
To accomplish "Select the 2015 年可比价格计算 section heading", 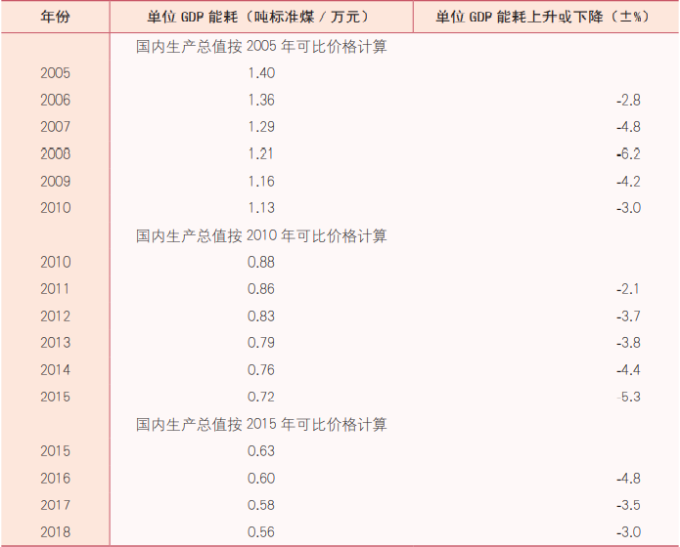I will pyautogui.click(x=261, y=424).
